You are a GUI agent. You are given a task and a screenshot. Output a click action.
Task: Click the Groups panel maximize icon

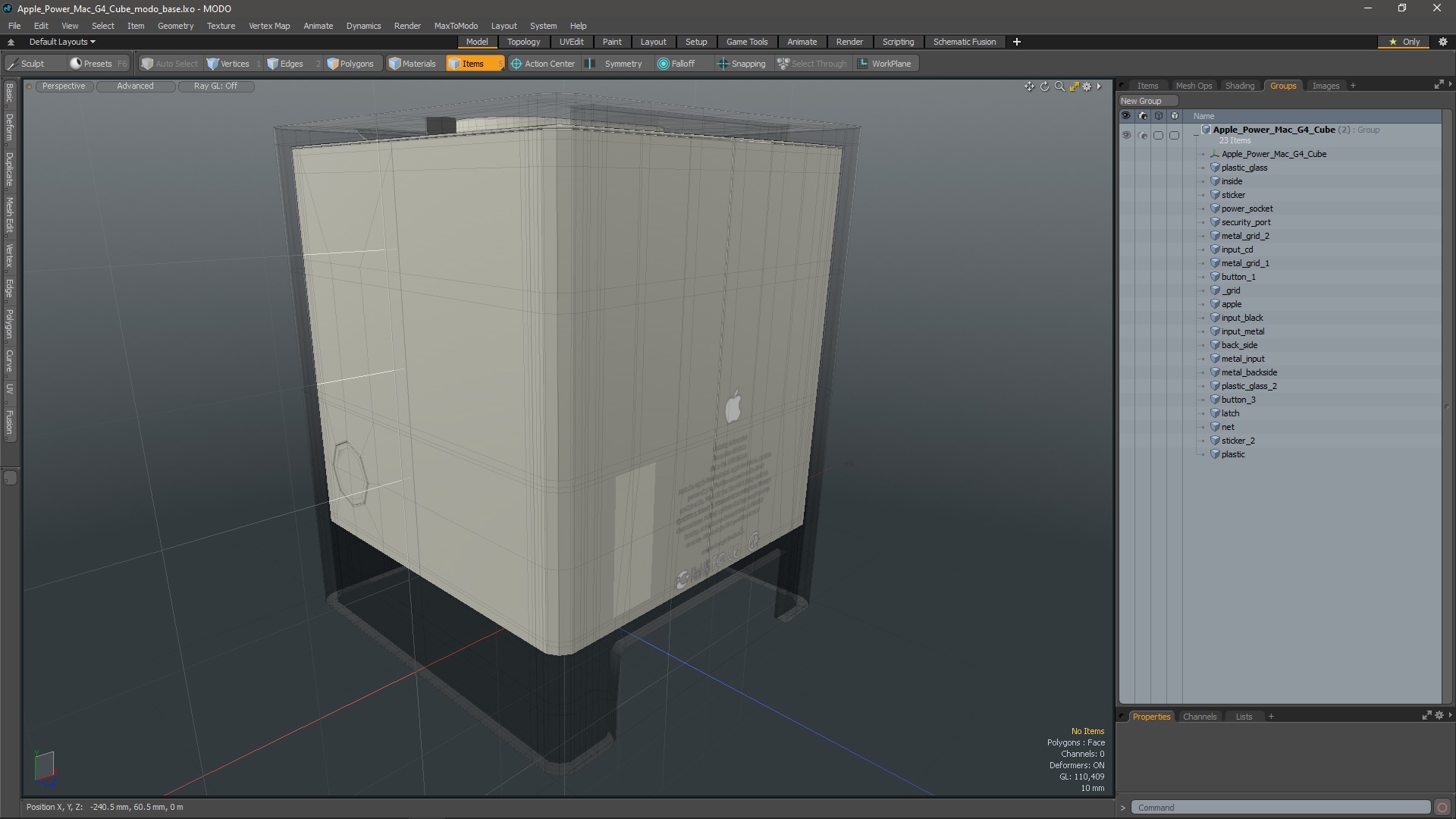(x=1439, y=85)
